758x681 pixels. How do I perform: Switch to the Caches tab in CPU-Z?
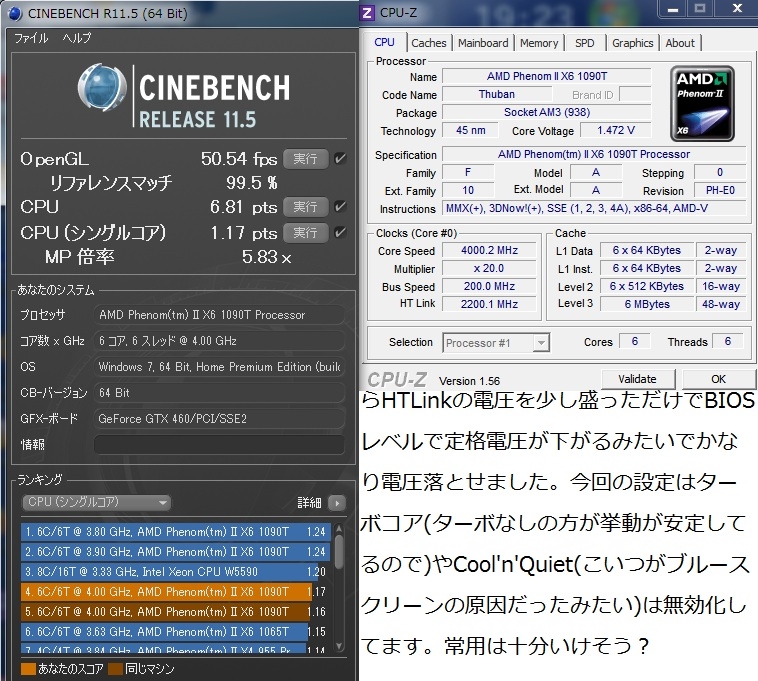point(429,43)
